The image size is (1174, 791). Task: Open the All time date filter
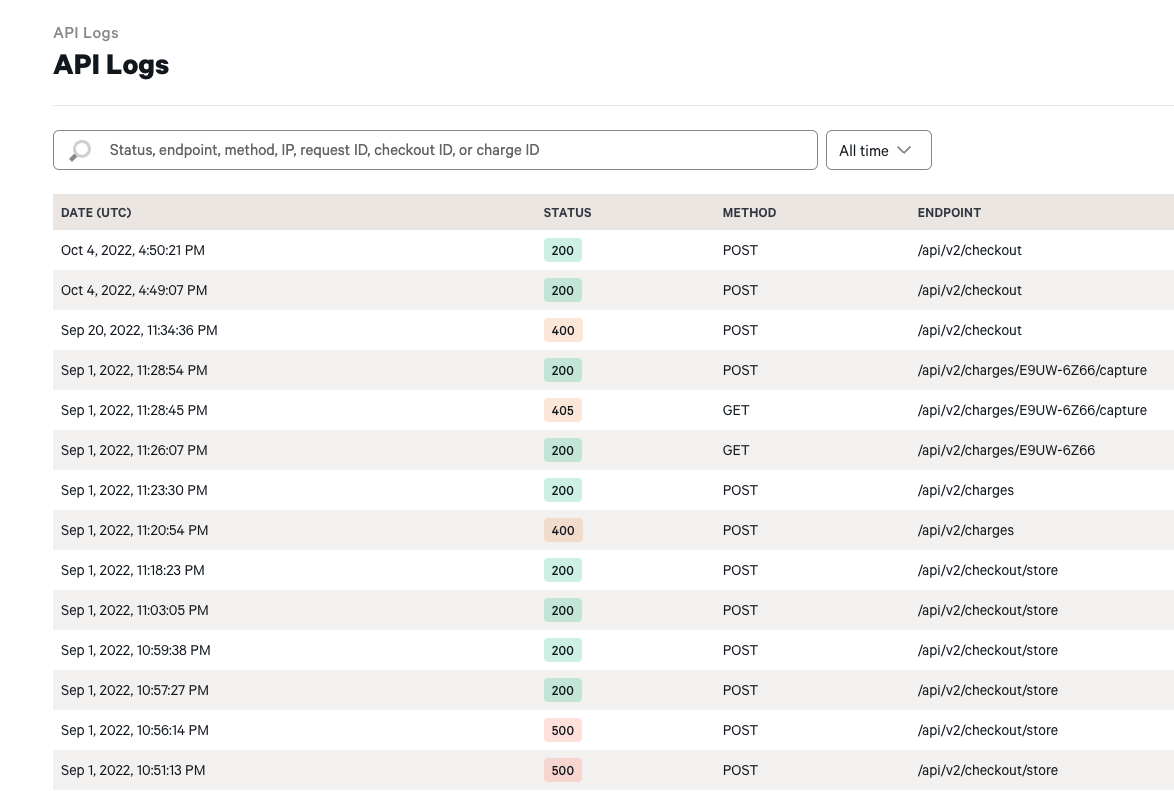click(877, 150)
